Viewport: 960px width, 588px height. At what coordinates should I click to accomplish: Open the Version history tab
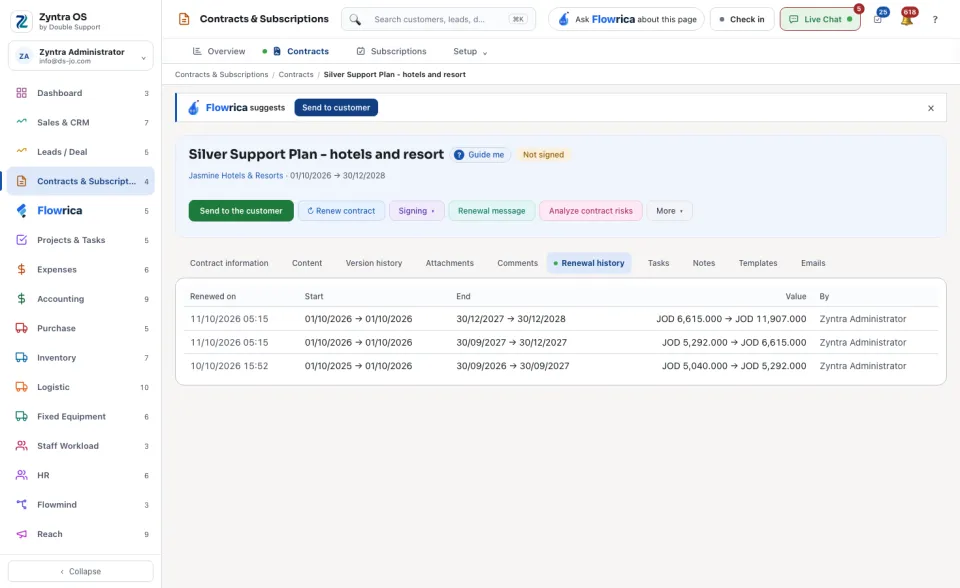click(x=373, y=263)
